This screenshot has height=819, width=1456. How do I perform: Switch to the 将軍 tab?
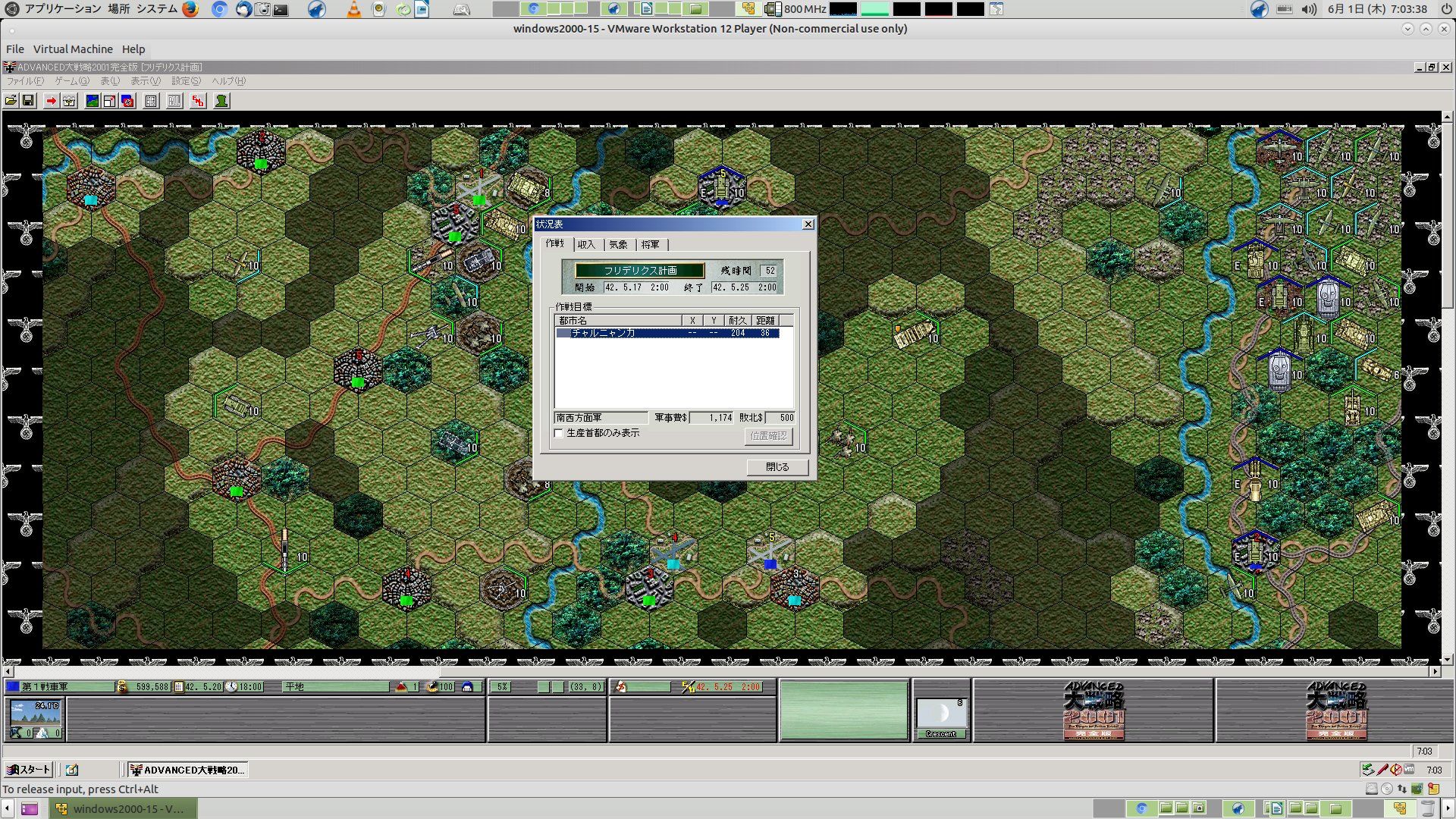point(651,245)
